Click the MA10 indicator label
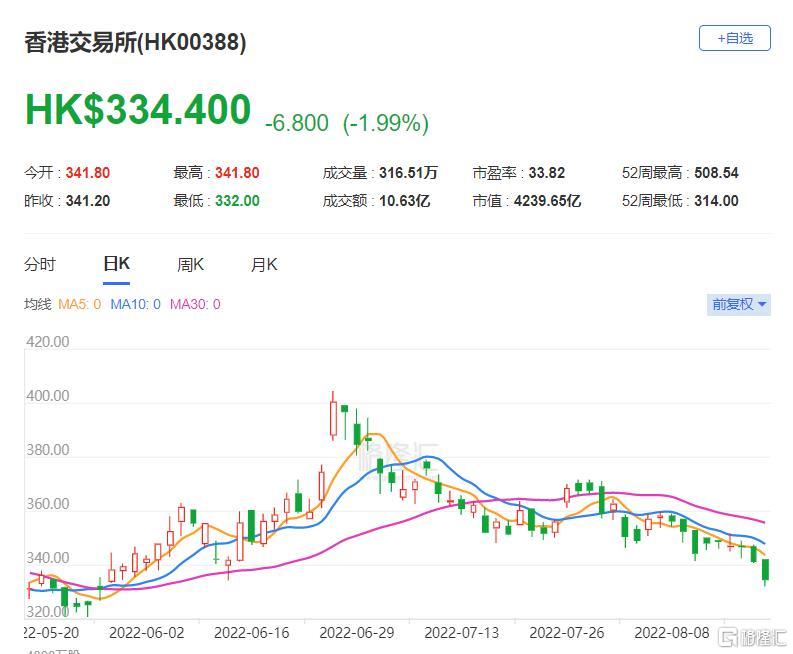The height and width of the screenshot is (654, 793). pos(135,304)
